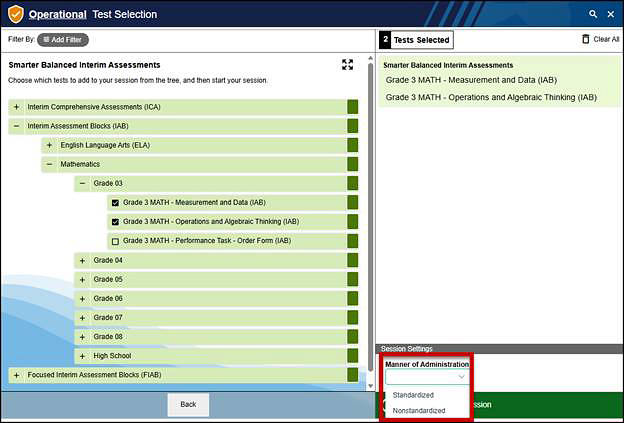Open the Manner of Administration dropdown
Viewport: 624px width, 423px height.
click(427, 377)
